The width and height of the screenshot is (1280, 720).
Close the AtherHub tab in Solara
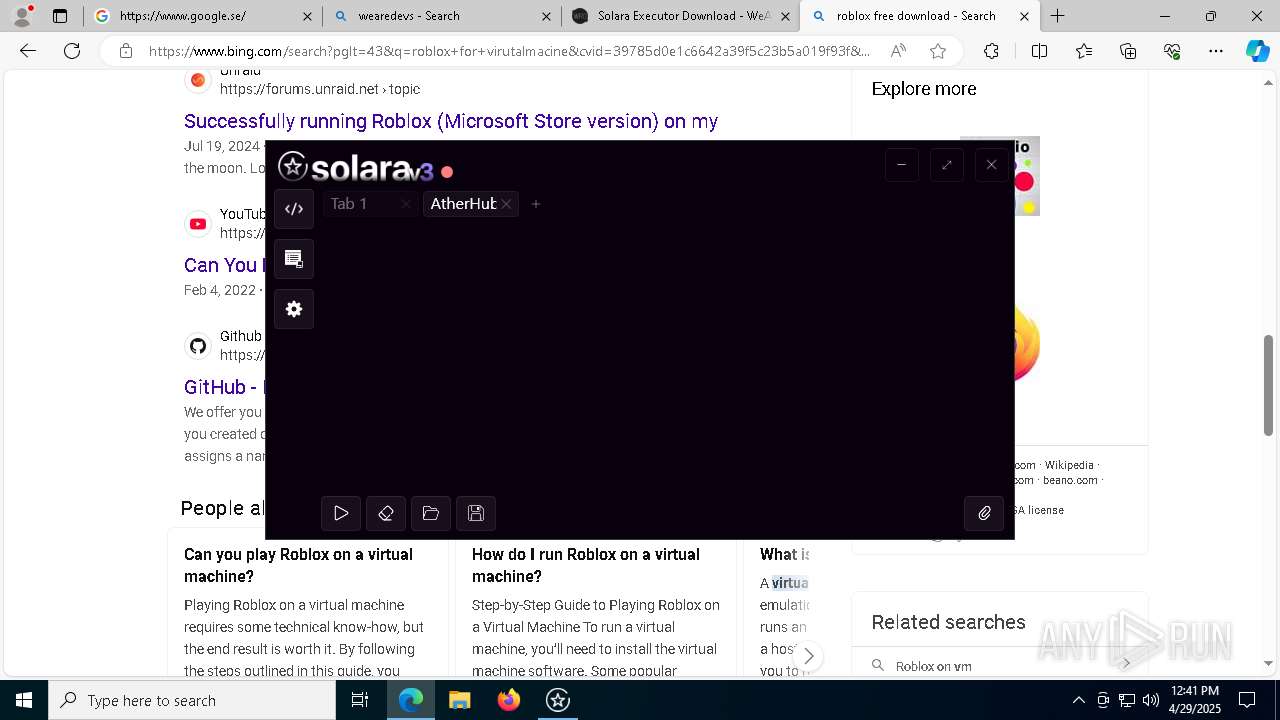[507, 204]
